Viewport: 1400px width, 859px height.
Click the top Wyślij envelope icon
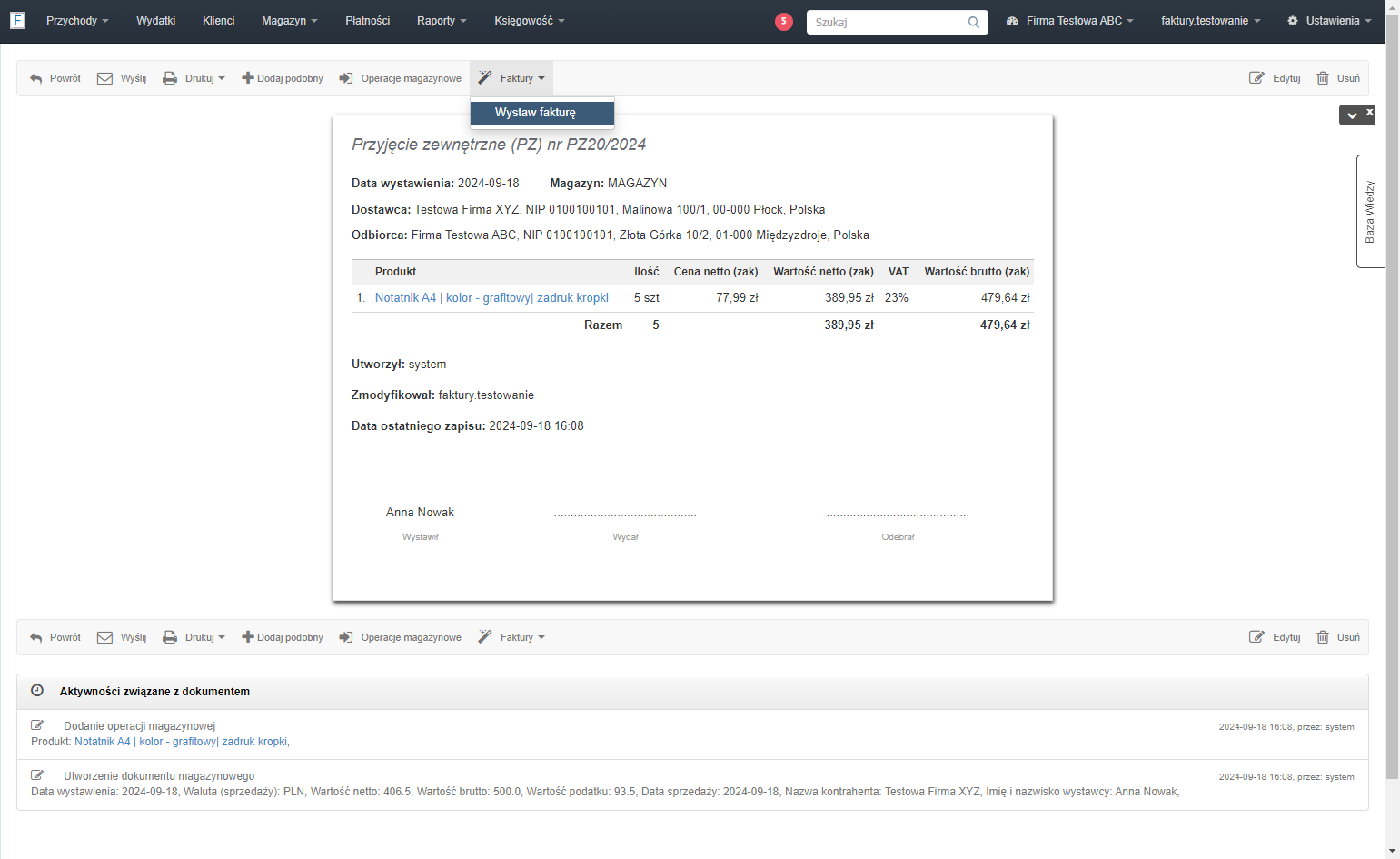[x=104, y=78]
